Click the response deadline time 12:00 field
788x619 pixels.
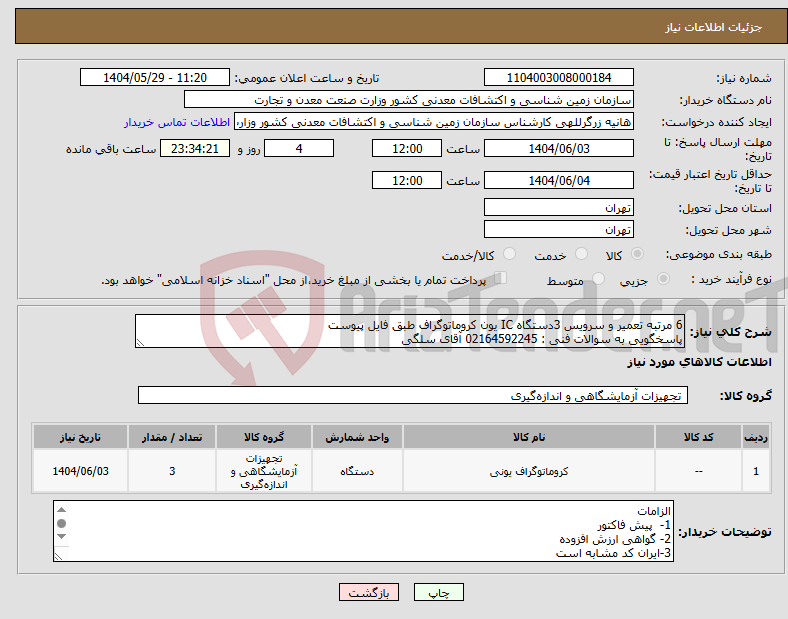pos(407,148)
